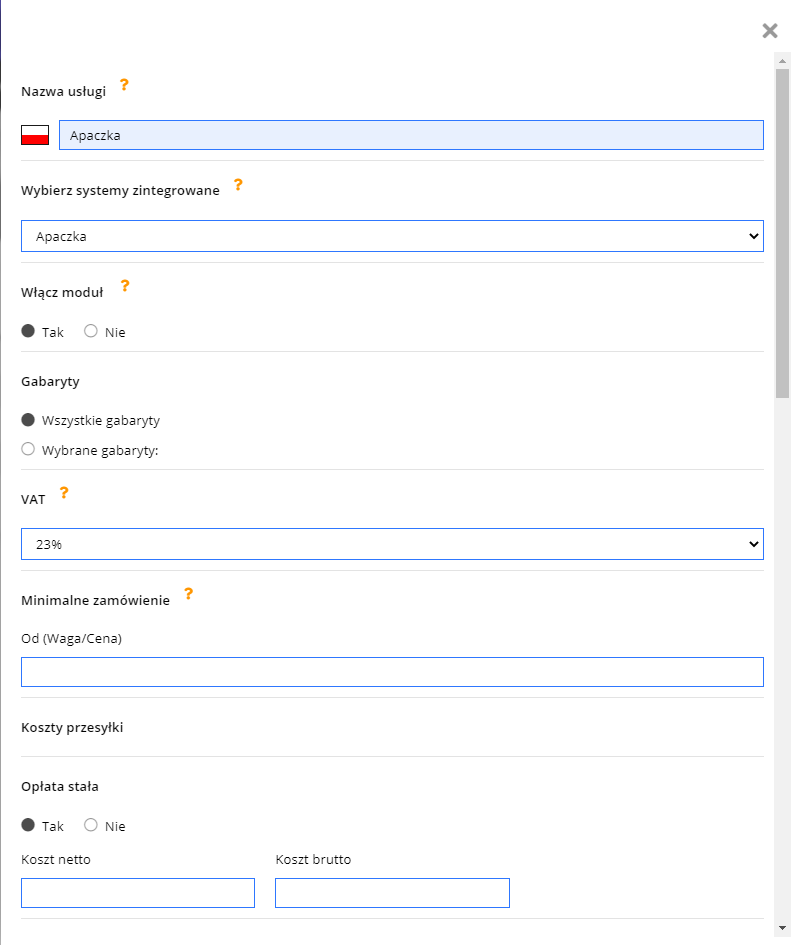Choose Wybrane gabaryty option
Image resolution: width=801 pixels, height=945 pixels.
[29, 450]
